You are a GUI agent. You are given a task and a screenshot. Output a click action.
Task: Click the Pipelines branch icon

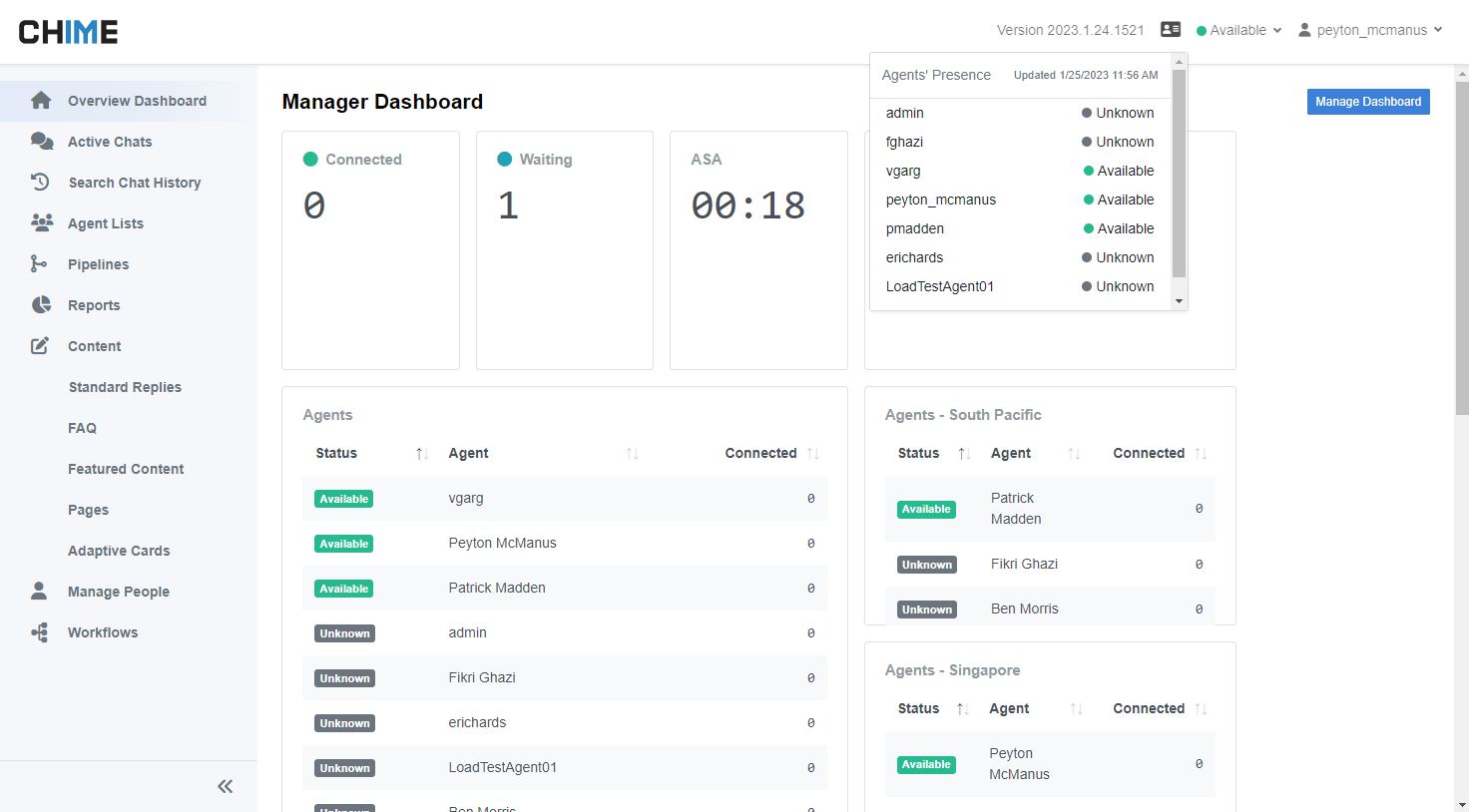pyautogui.click(x=39, y=264)
